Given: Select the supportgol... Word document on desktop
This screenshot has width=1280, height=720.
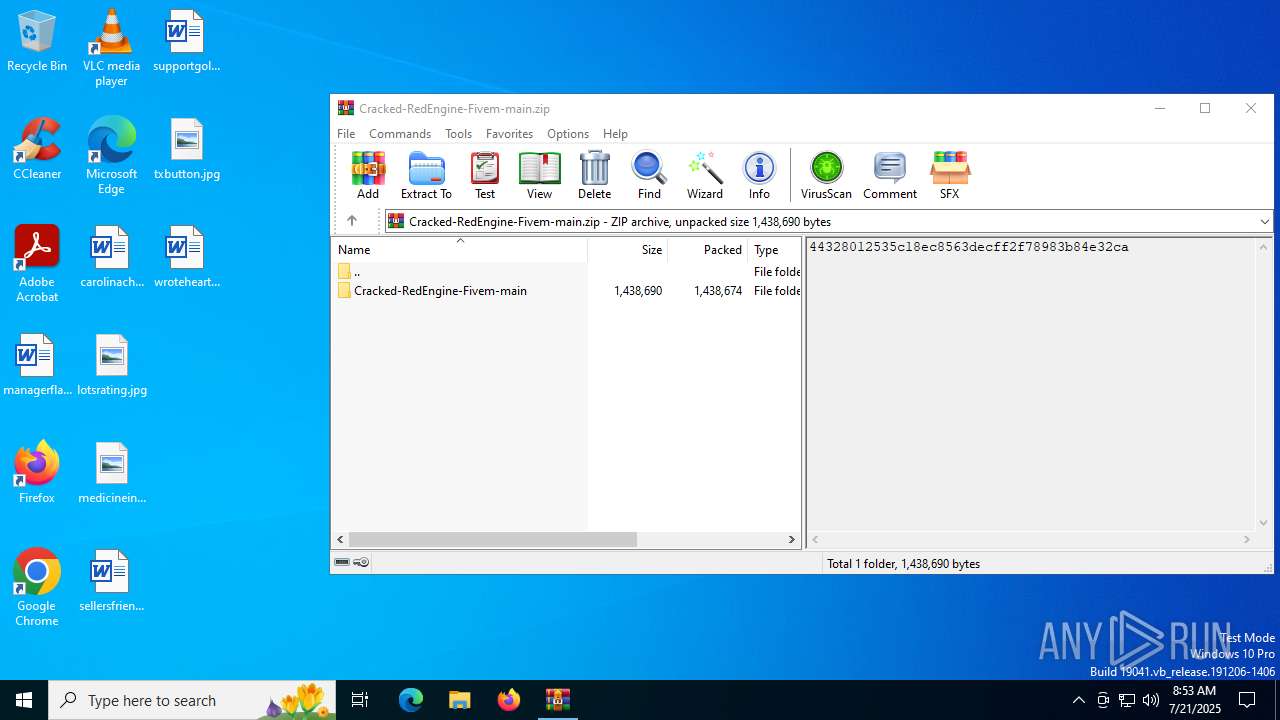Looking at the screenshot, I should [186, 42].
